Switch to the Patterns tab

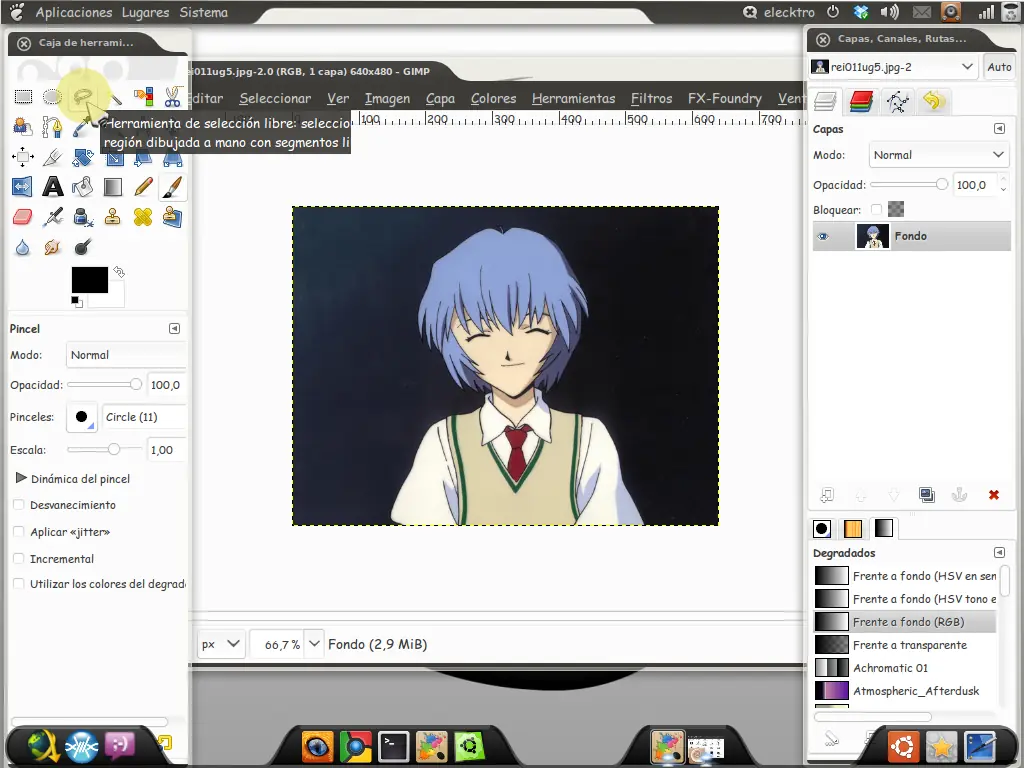pos(853,528)
